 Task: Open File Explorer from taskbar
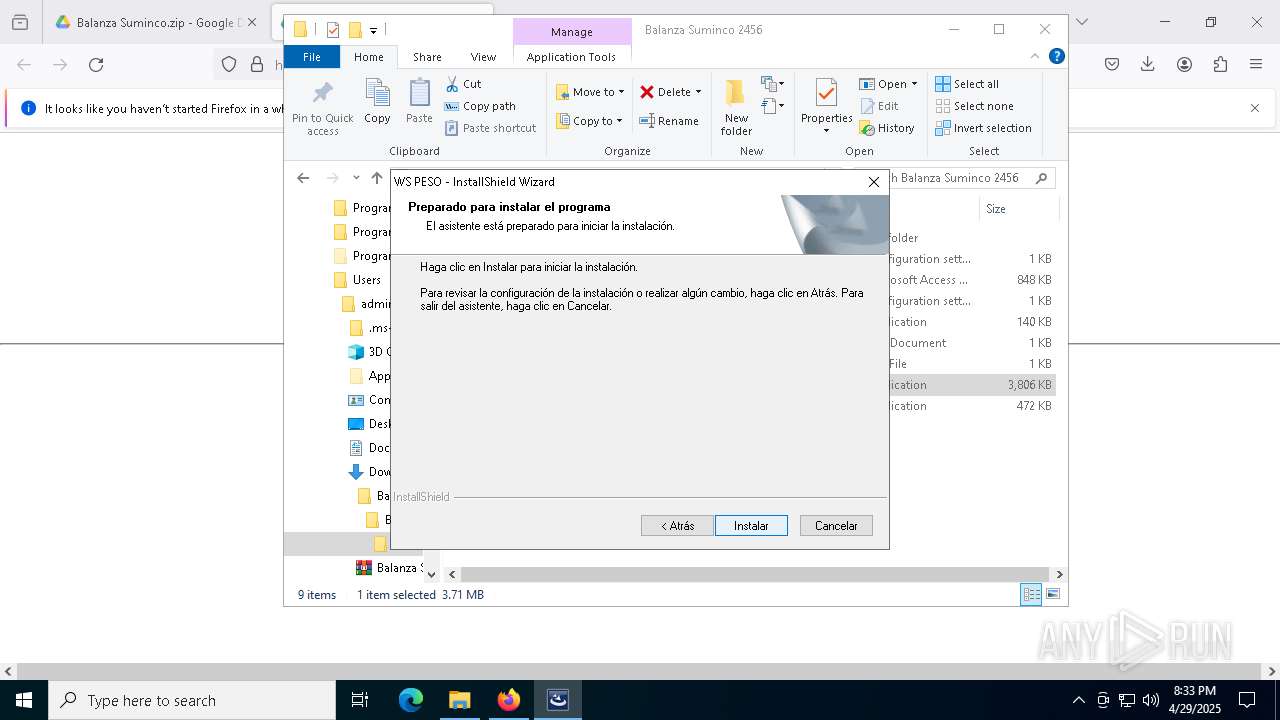(x=460, y=700)
